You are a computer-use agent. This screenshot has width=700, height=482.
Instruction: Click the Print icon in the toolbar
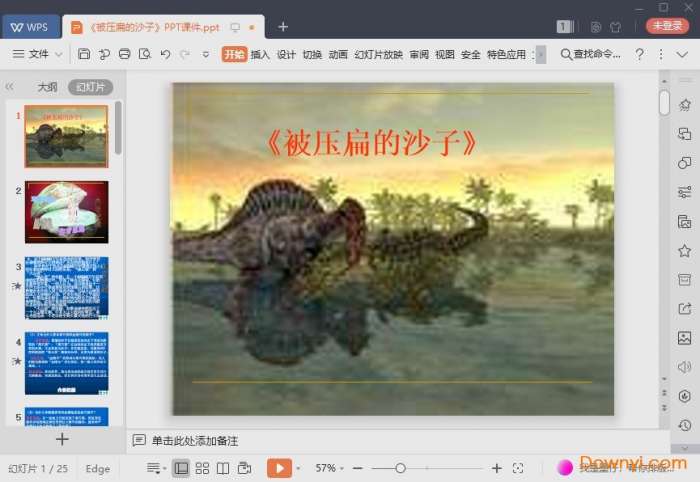(125, 54)
